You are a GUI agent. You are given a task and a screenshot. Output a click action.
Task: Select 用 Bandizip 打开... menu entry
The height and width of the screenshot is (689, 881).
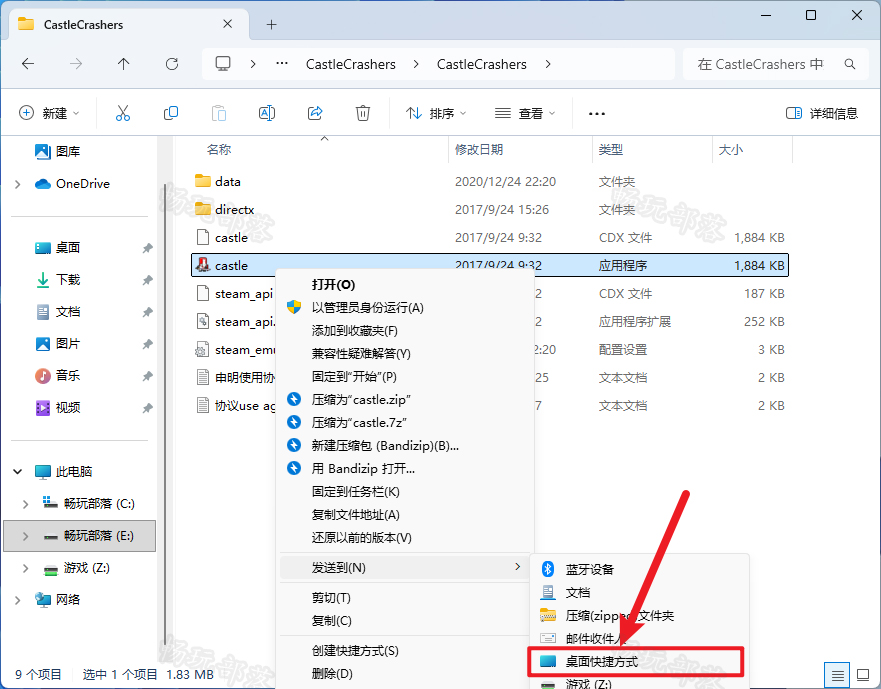pyautogui.click(x=404, y=469)
